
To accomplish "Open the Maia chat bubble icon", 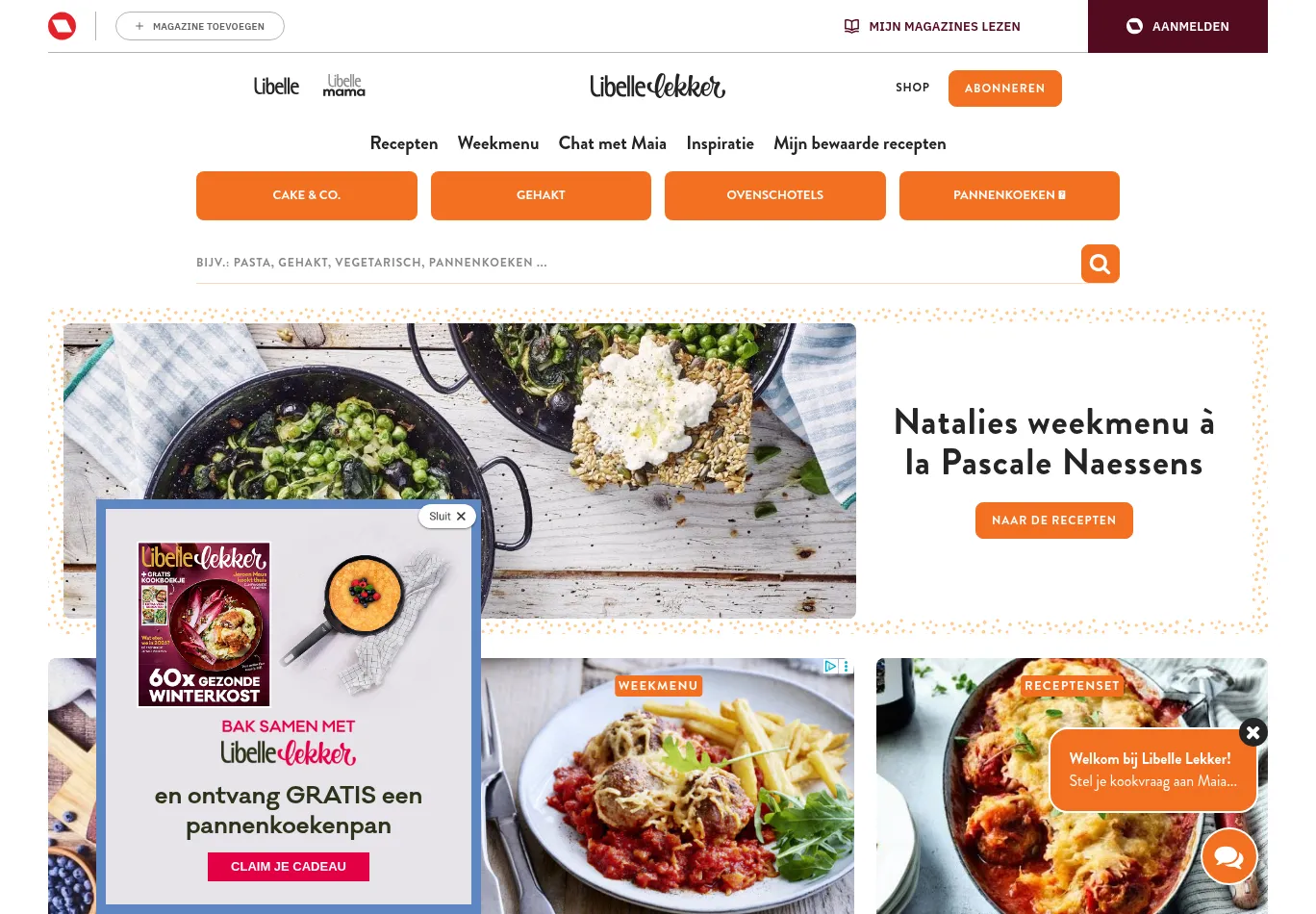I will tap(1228, 855).
